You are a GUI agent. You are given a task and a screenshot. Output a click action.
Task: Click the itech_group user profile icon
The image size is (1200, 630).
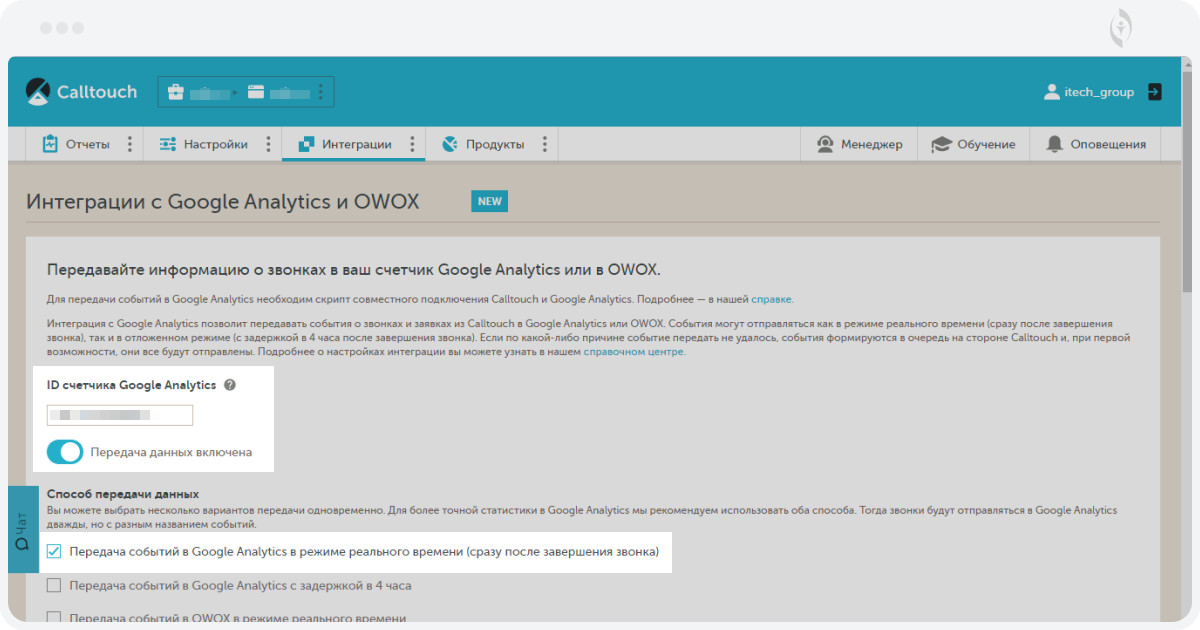[x=1051, y=92]
